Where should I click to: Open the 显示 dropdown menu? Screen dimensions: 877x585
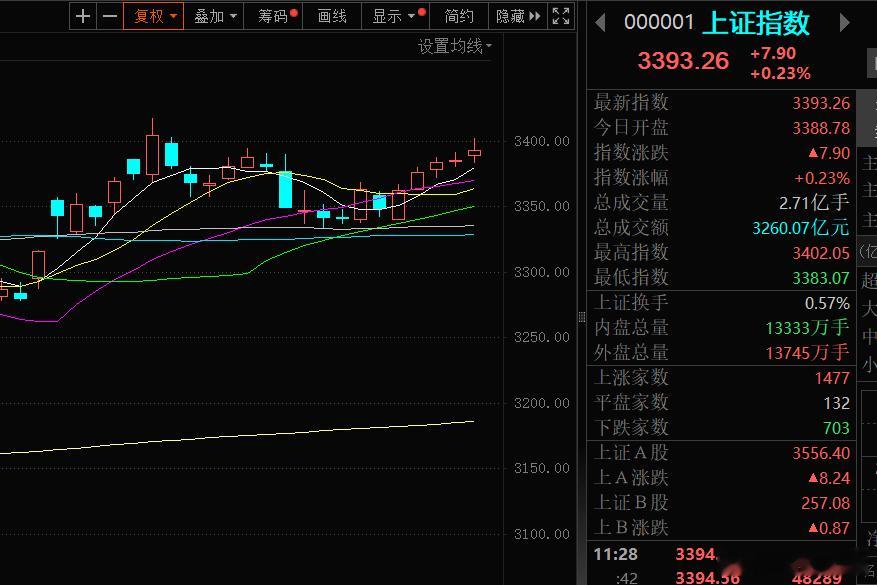coord(396,16)
